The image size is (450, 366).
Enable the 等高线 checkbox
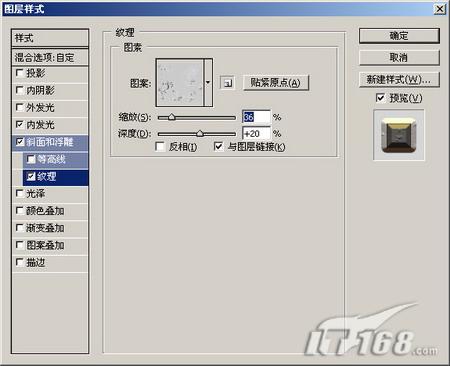pyautogui.click(x=31, y=159)
